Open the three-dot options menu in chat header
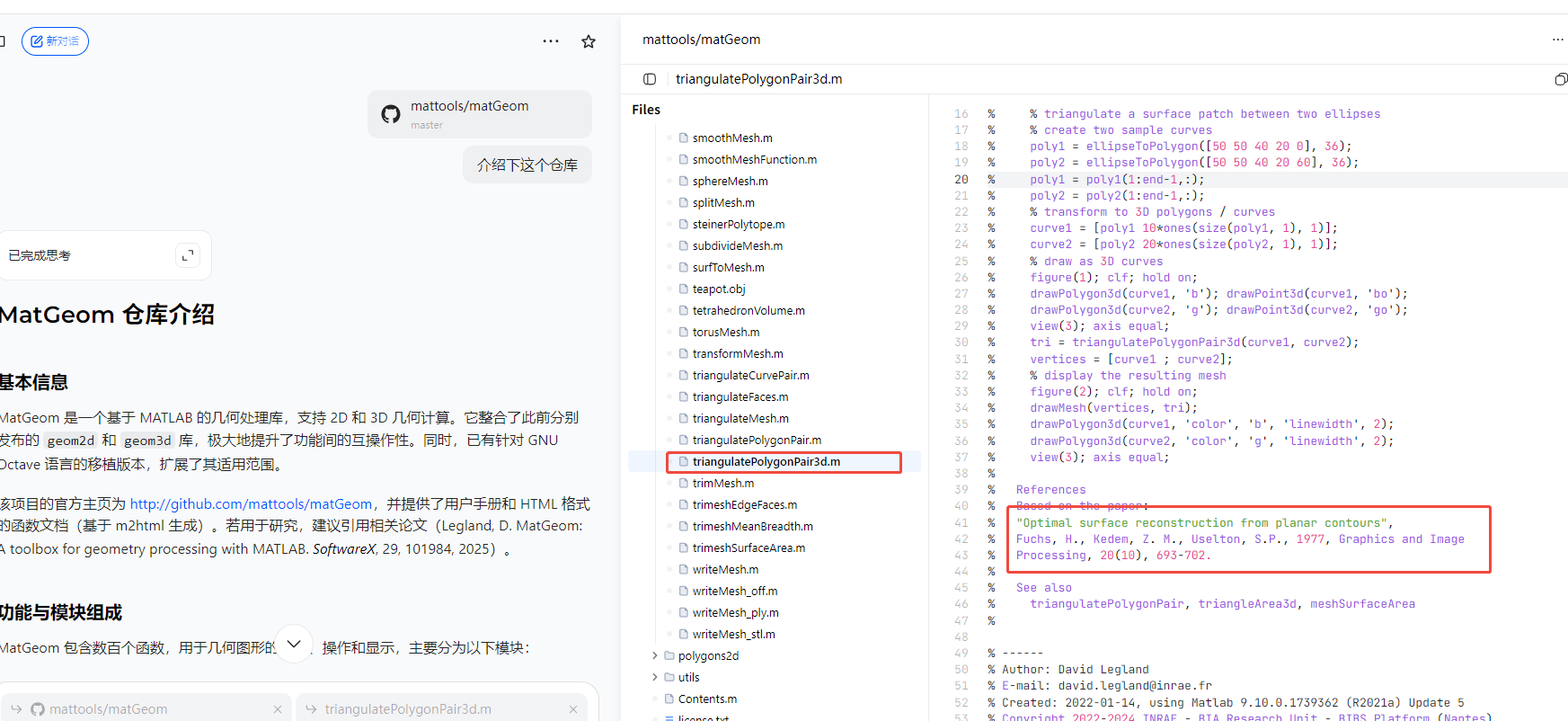 [x=551, y=41]
